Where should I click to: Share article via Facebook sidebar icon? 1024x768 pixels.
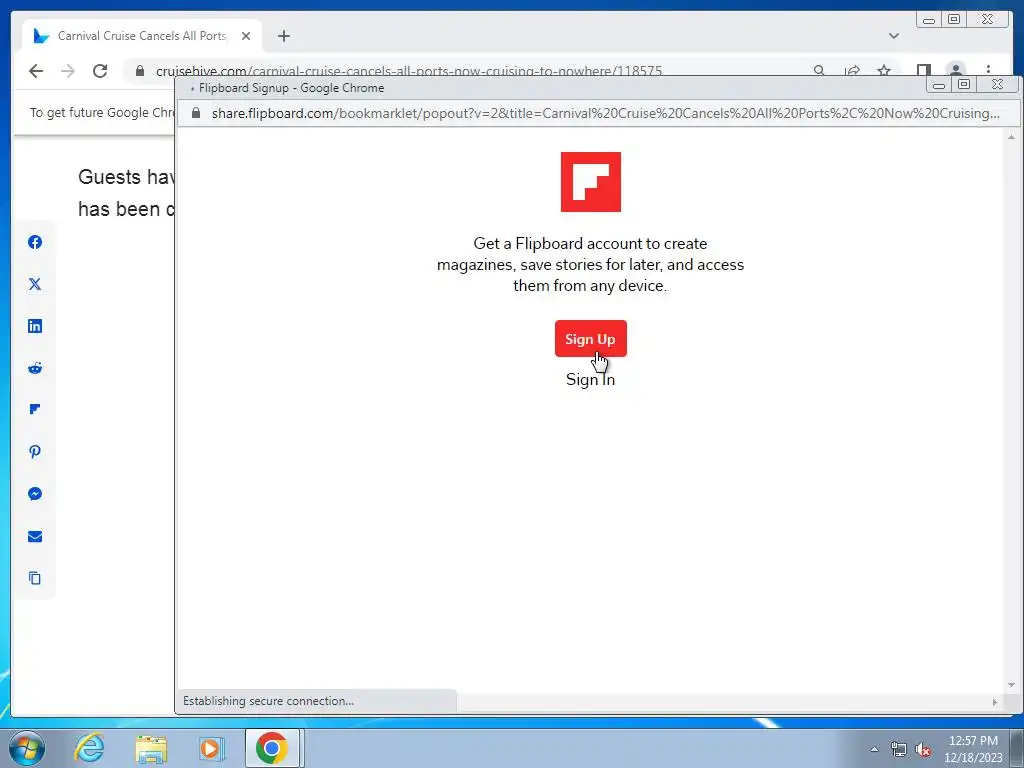35,242
